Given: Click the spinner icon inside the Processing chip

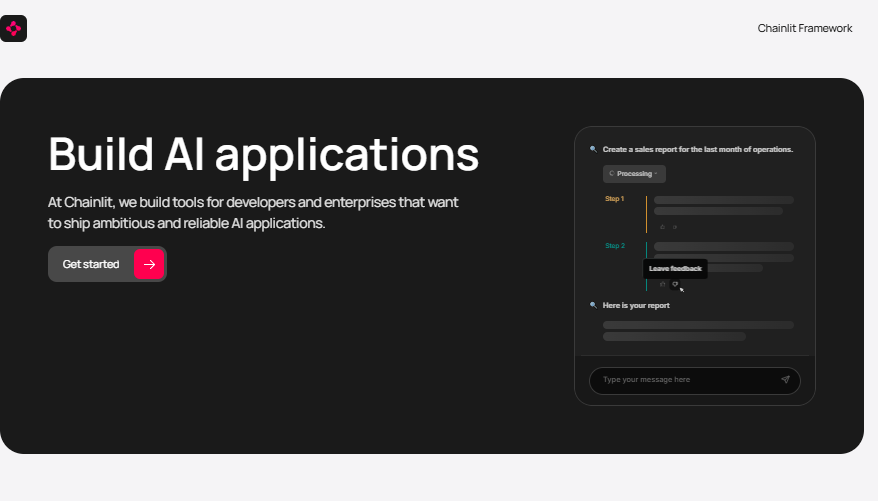Looking at the screenshot, I should coord(611,174).
